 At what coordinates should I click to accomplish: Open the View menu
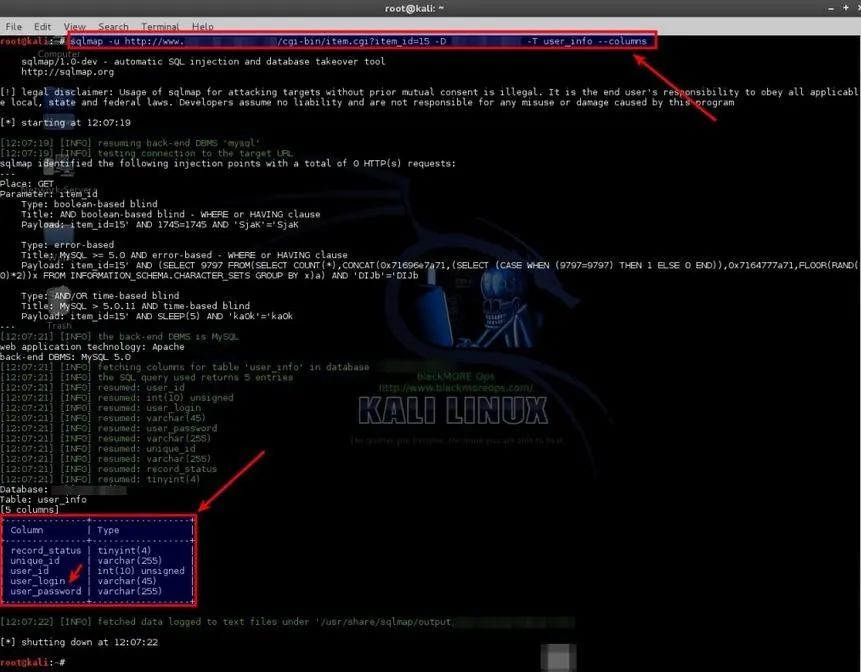point(75,26)
